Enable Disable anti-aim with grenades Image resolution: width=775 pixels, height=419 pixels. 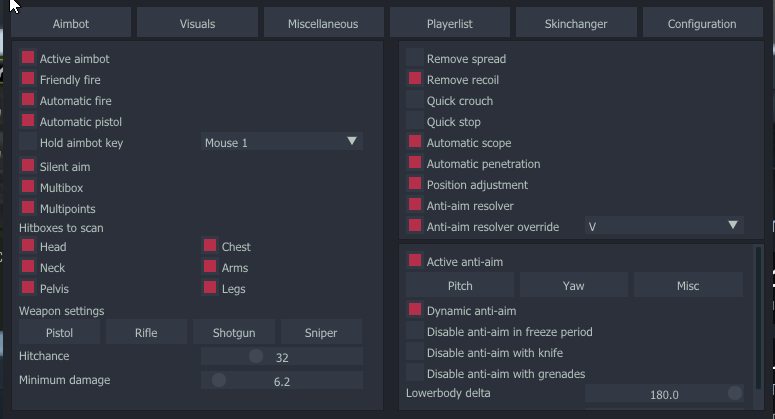click(415, 373)
